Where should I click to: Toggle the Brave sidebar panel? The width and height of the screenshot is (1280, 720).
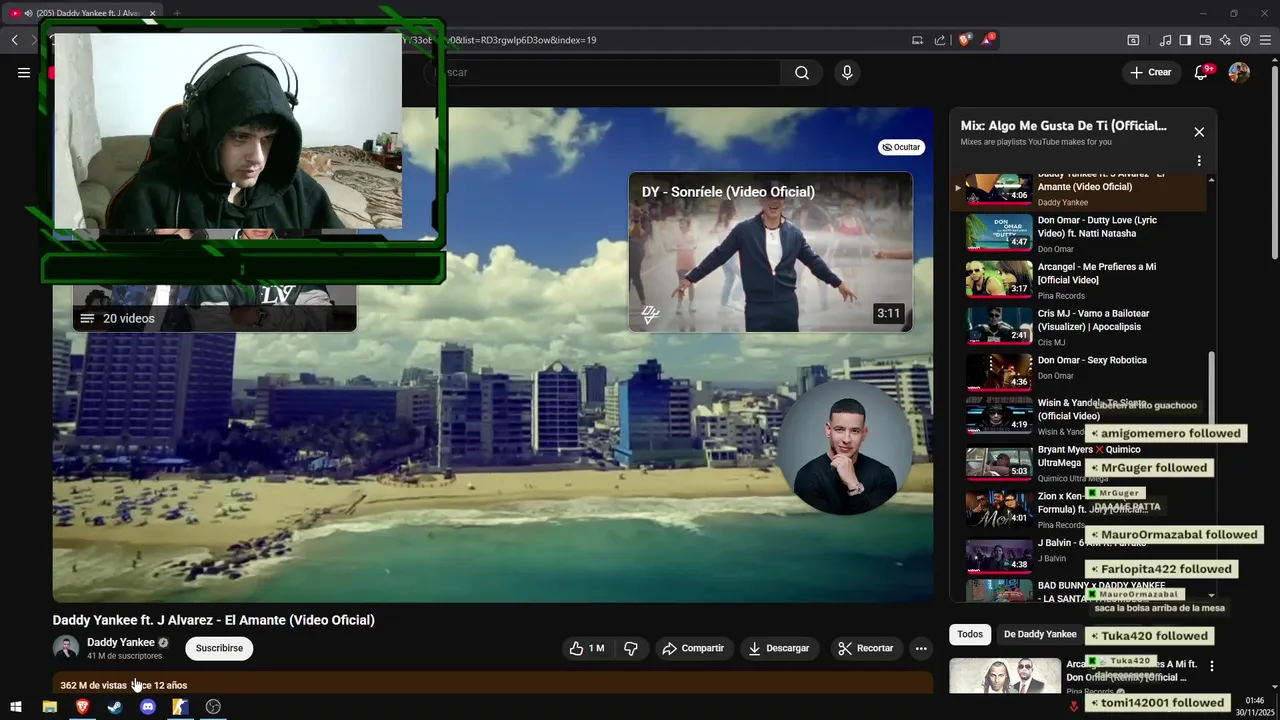(1185, 40)
